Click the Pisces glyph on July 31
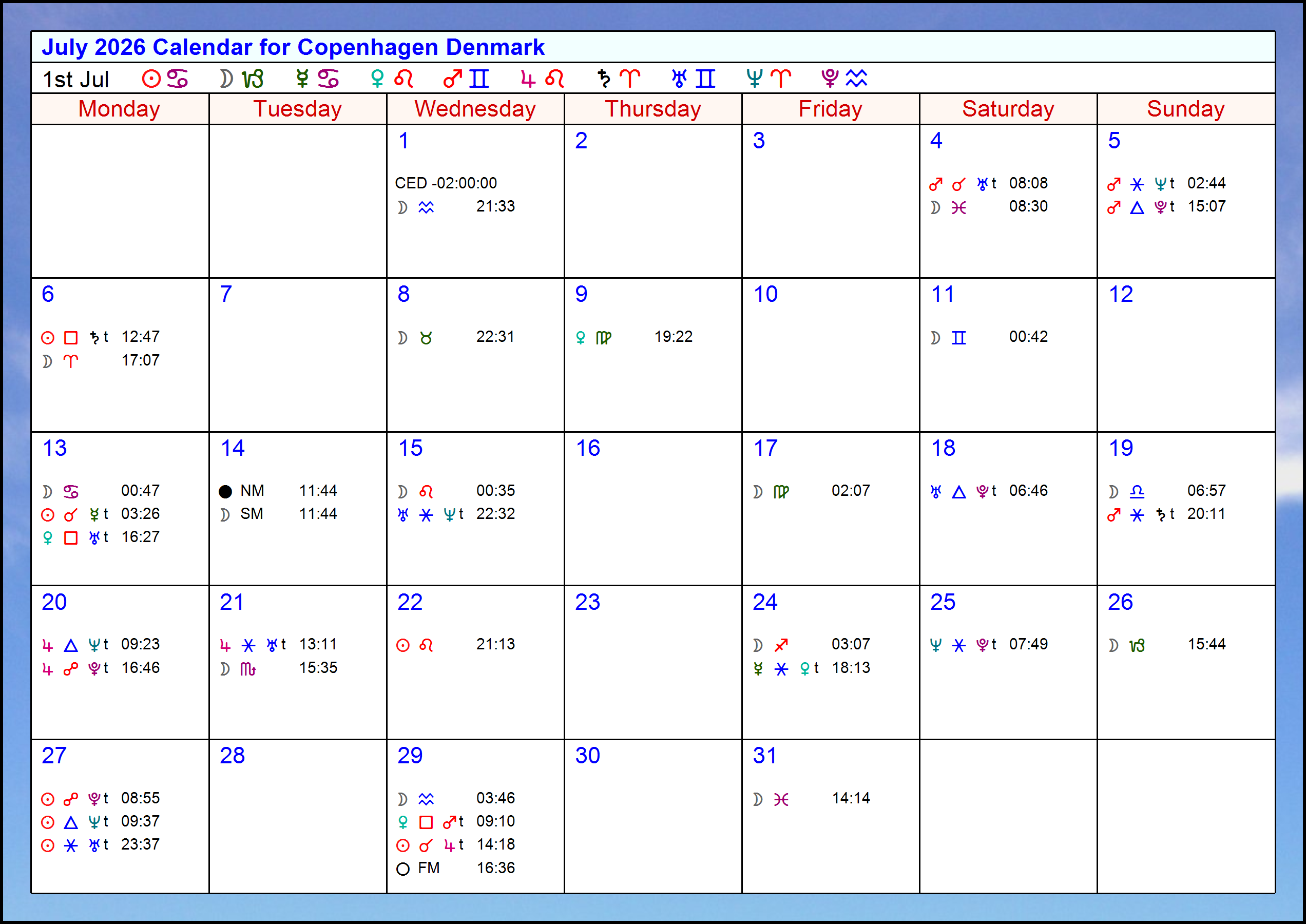The height and width of the screenshot is (924, 1306). point(781,799)
